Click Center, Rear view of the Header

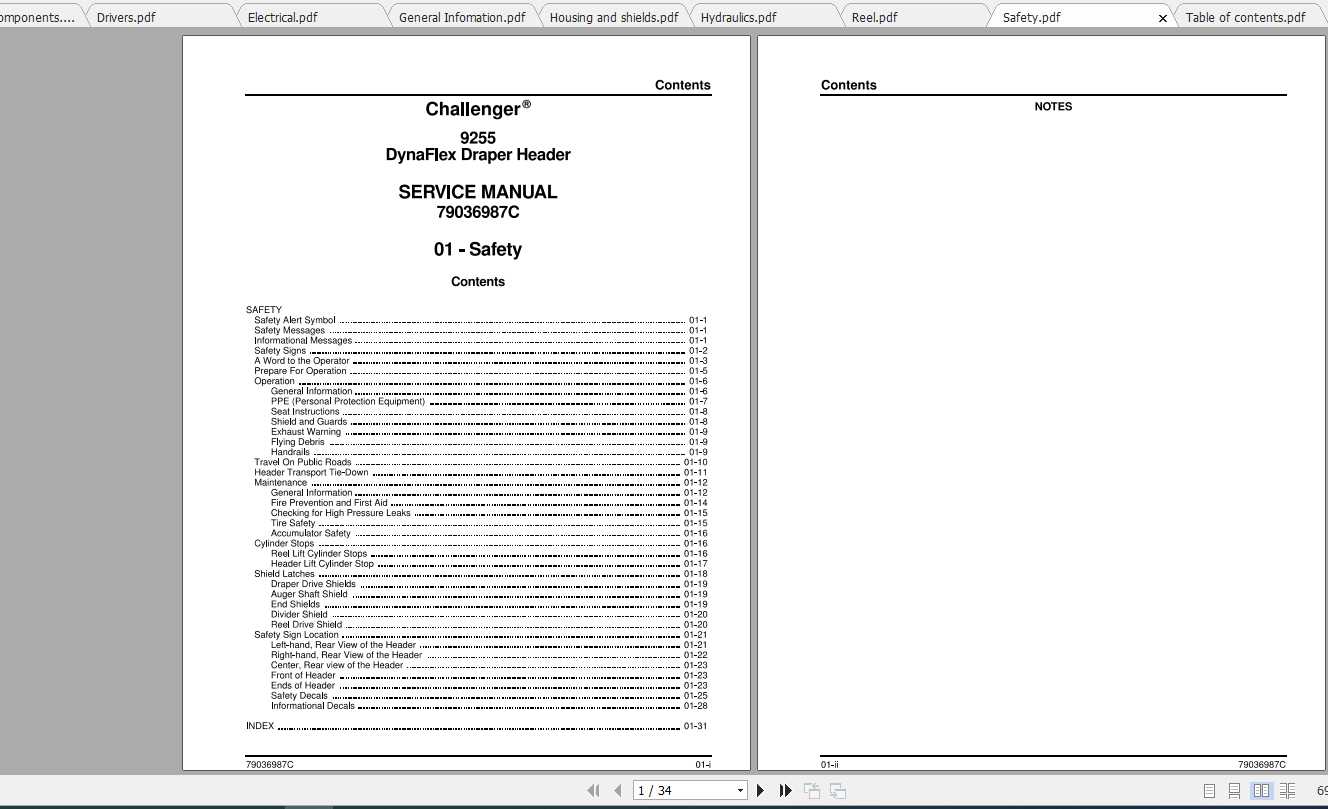tap(489, 665)
